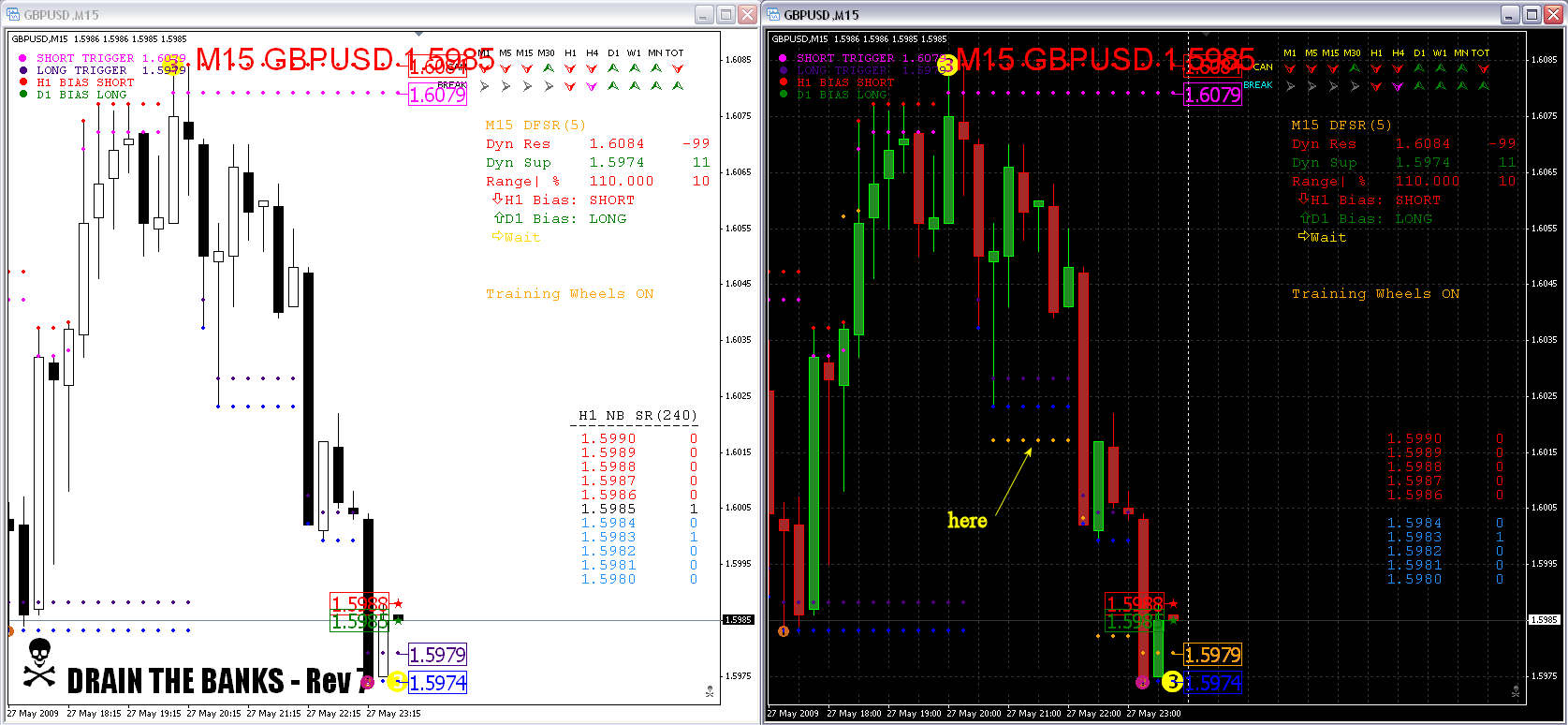Click the M1 timeframe label in the black chart
The width and height of the screenshot is (1568, 725).
pyautogui.click(x=1290, y=53)
